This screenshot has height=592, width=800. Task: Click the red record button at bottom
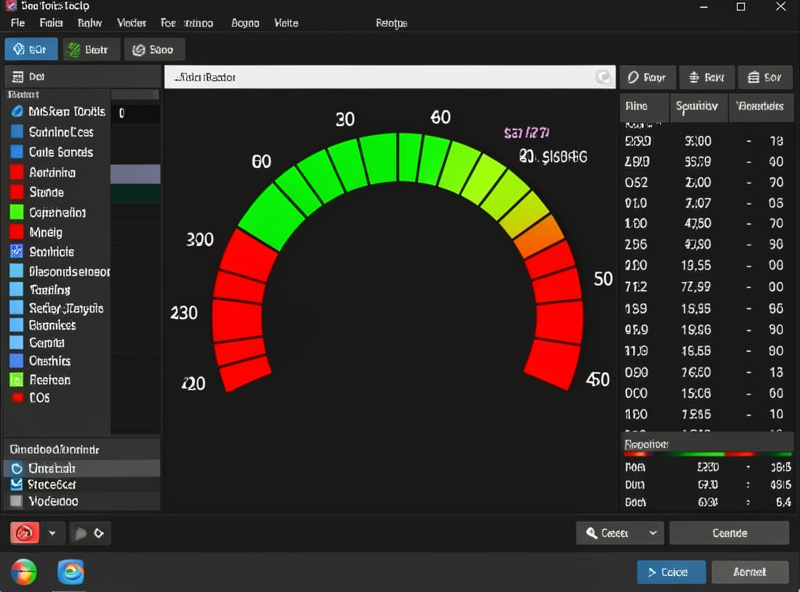click(x=24, y=533)
